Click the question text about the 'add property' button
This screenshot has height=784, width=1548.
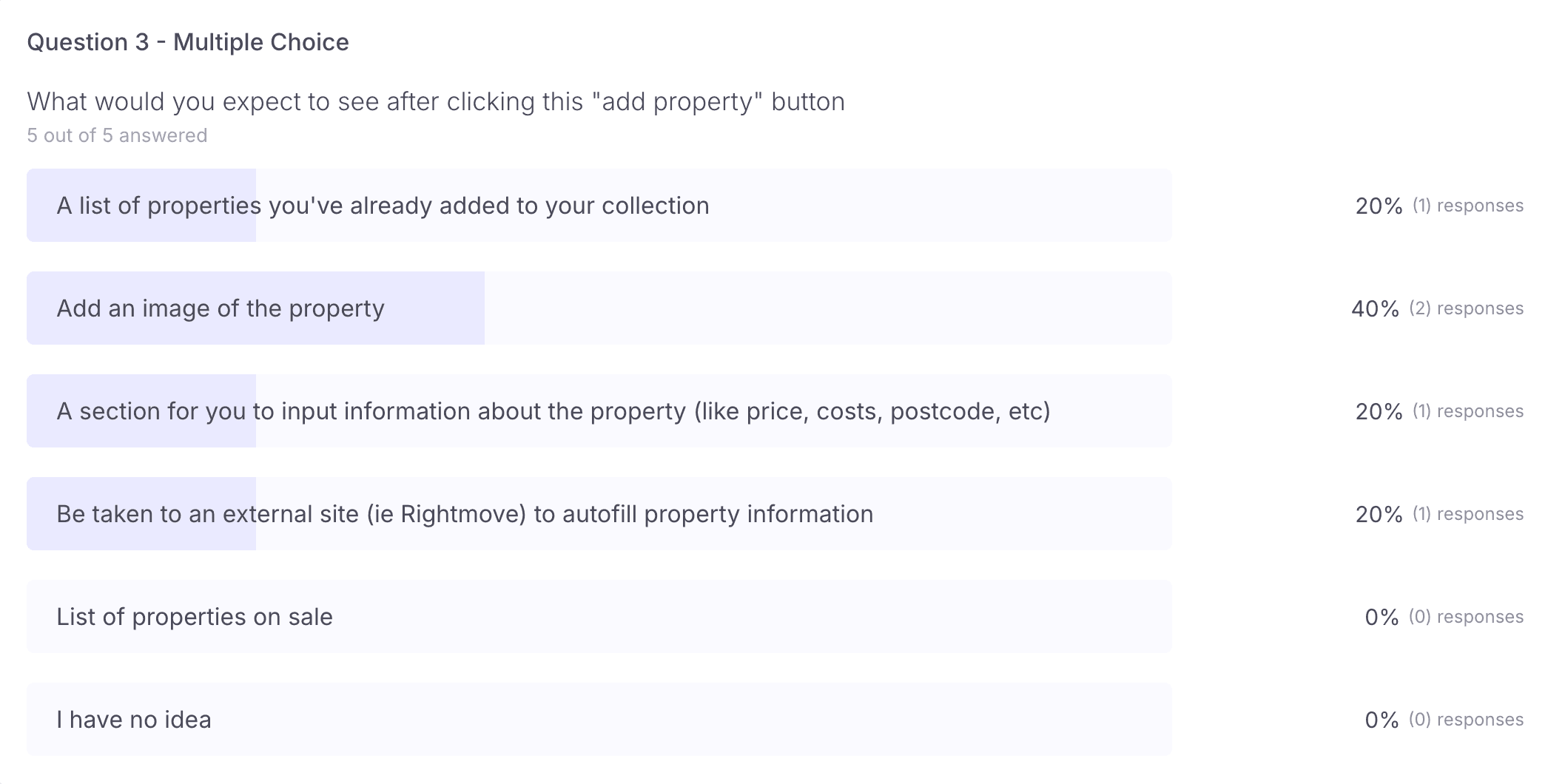point(436,101)
